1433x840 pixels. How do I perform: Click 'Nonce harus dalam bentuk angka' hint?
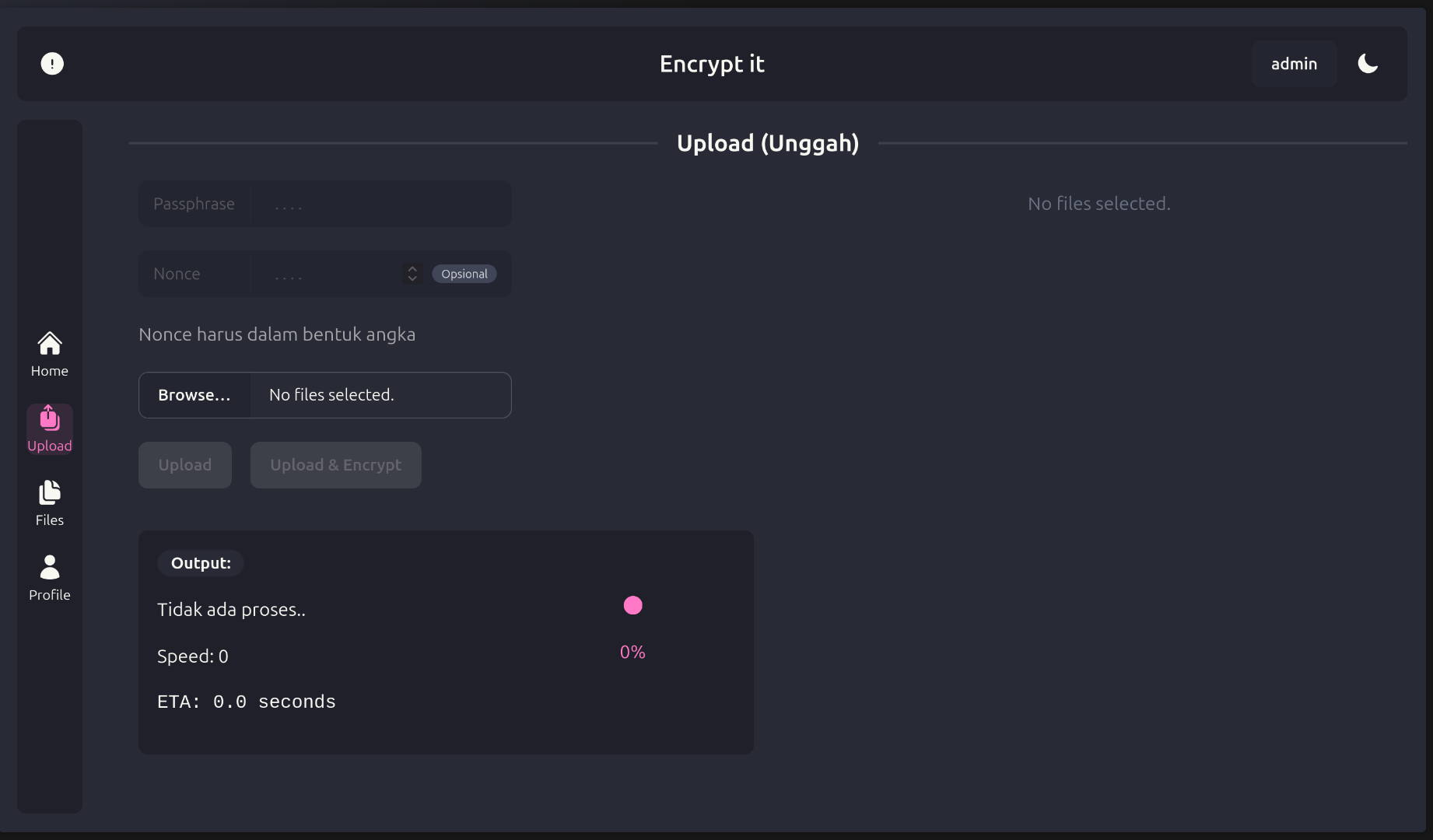277,334
